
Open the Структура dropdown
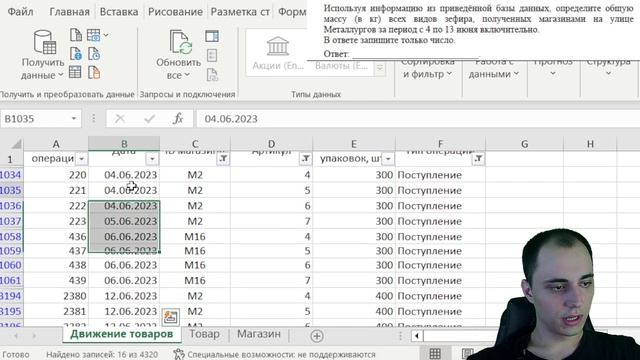[x=609, y=69]
